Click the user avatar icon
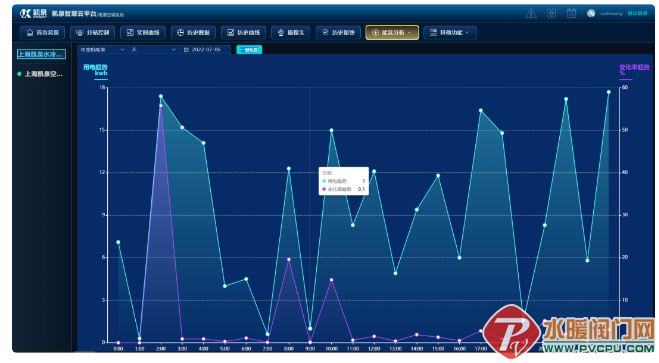Image resolution: width=659 pixels, height=363 pixels. coord(591,13)
